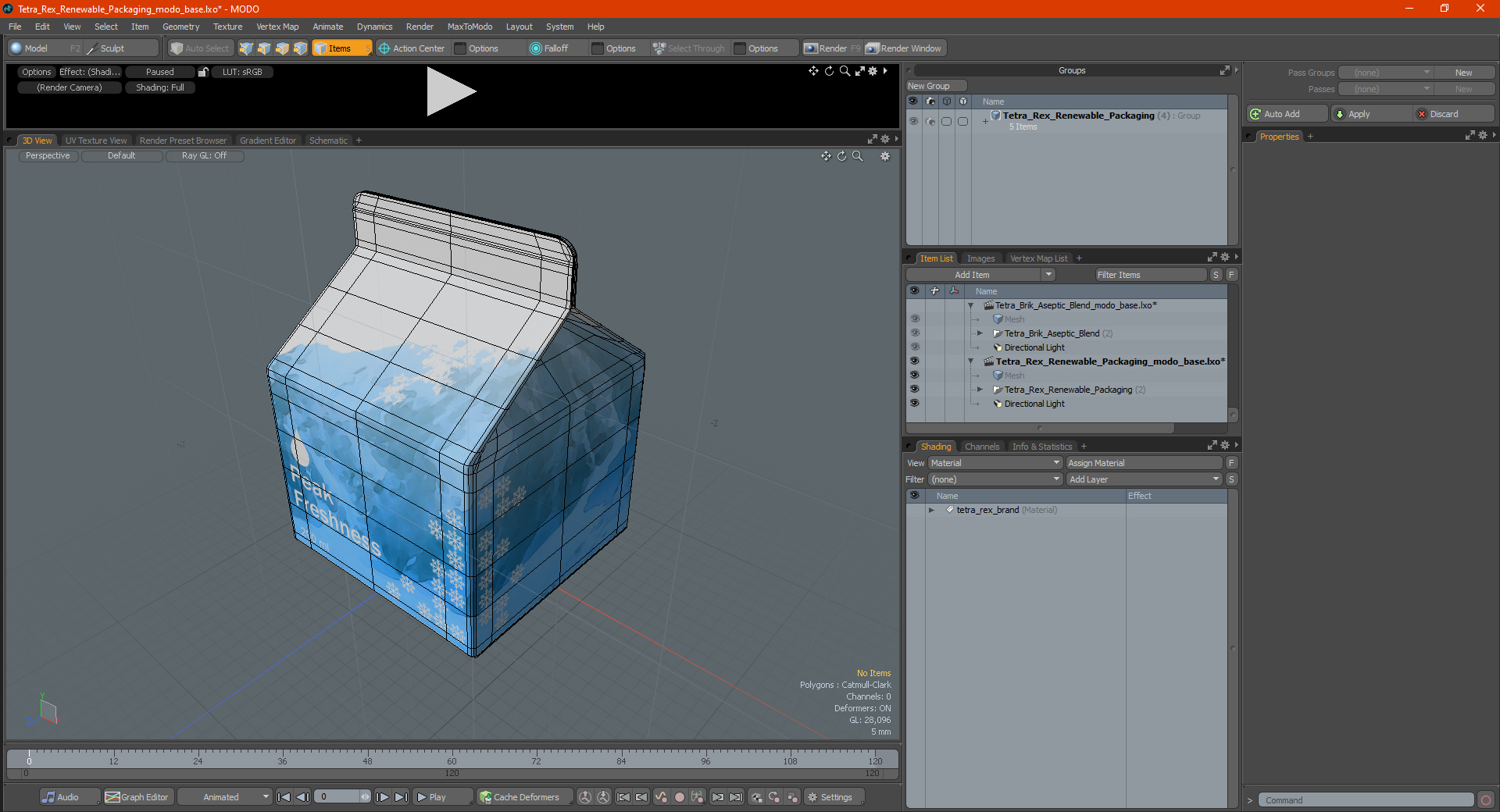The width and height of the screenshot is (1500, 812).
Task: Open Render Window
Action: coord(905,48)
